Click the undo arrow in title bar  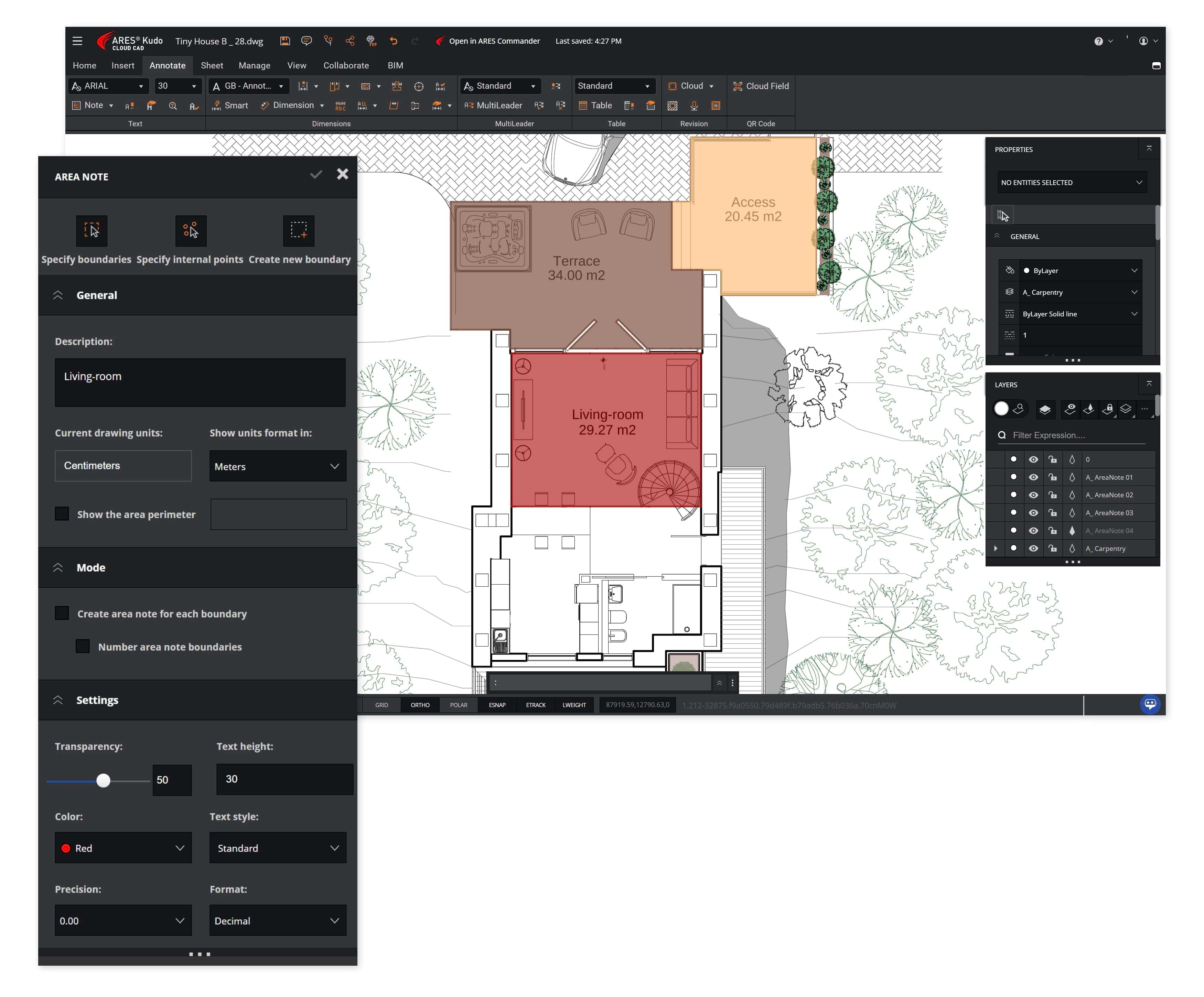[x=393, y=41]
